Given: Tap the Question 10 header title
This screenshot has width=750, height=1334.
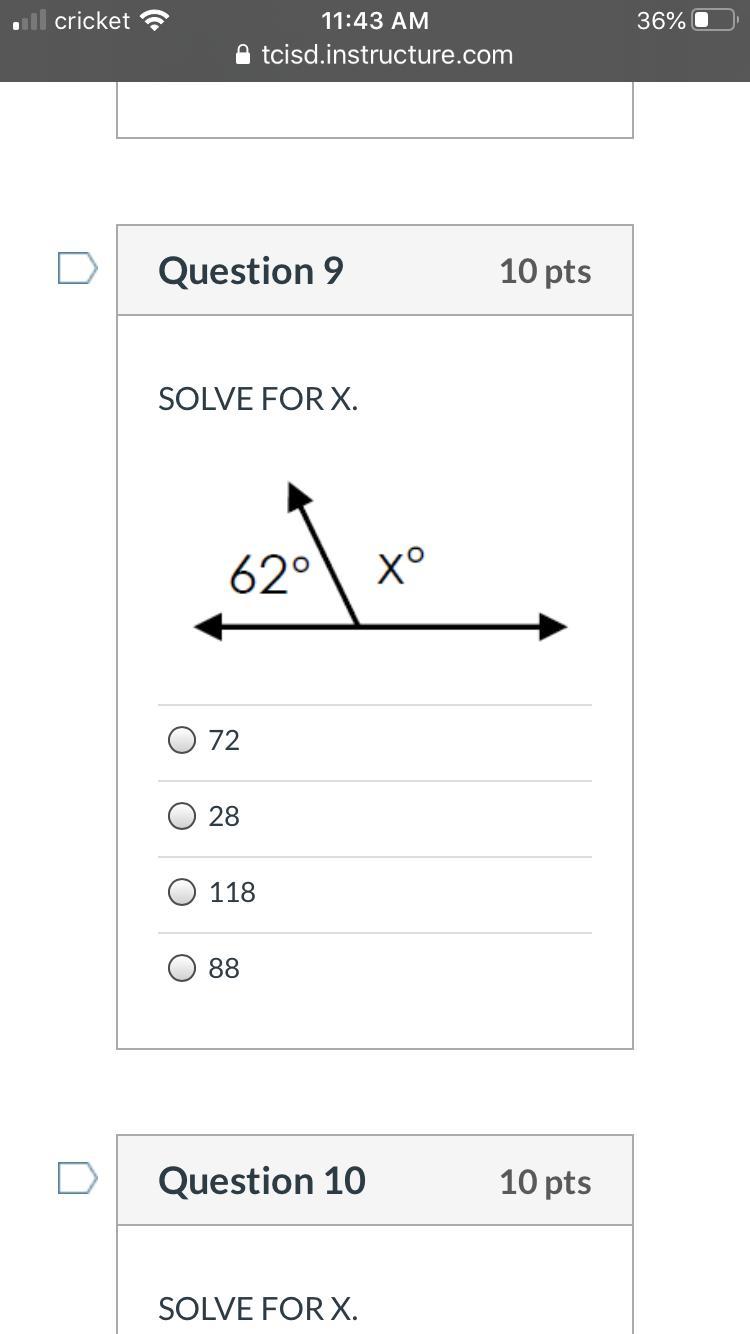Looking at the screenshot, I should (262, 1181).
